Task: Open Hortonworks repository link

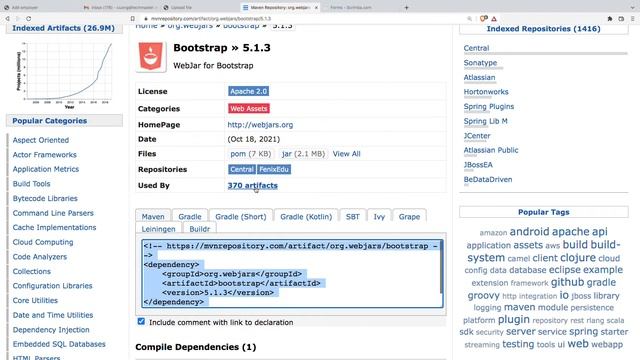Action: click(x=486, y=92)
